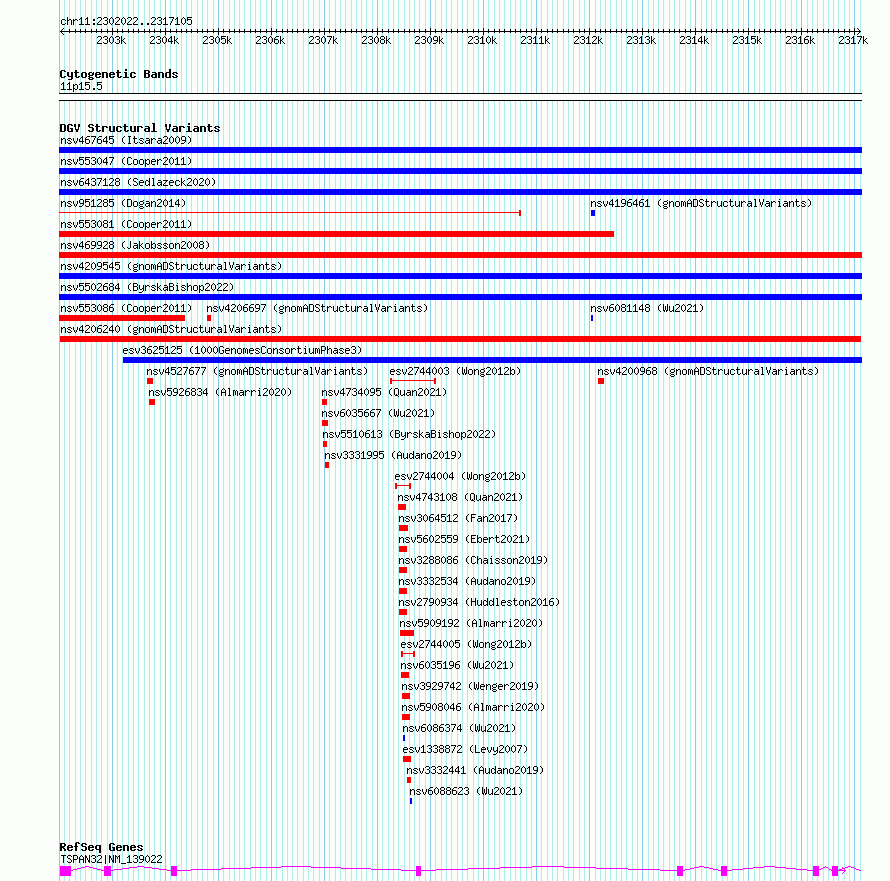The width and height of the screenshot is (890, 881).
Task: Click the 2309k position on ruler
Action: (x=429, y=40)
